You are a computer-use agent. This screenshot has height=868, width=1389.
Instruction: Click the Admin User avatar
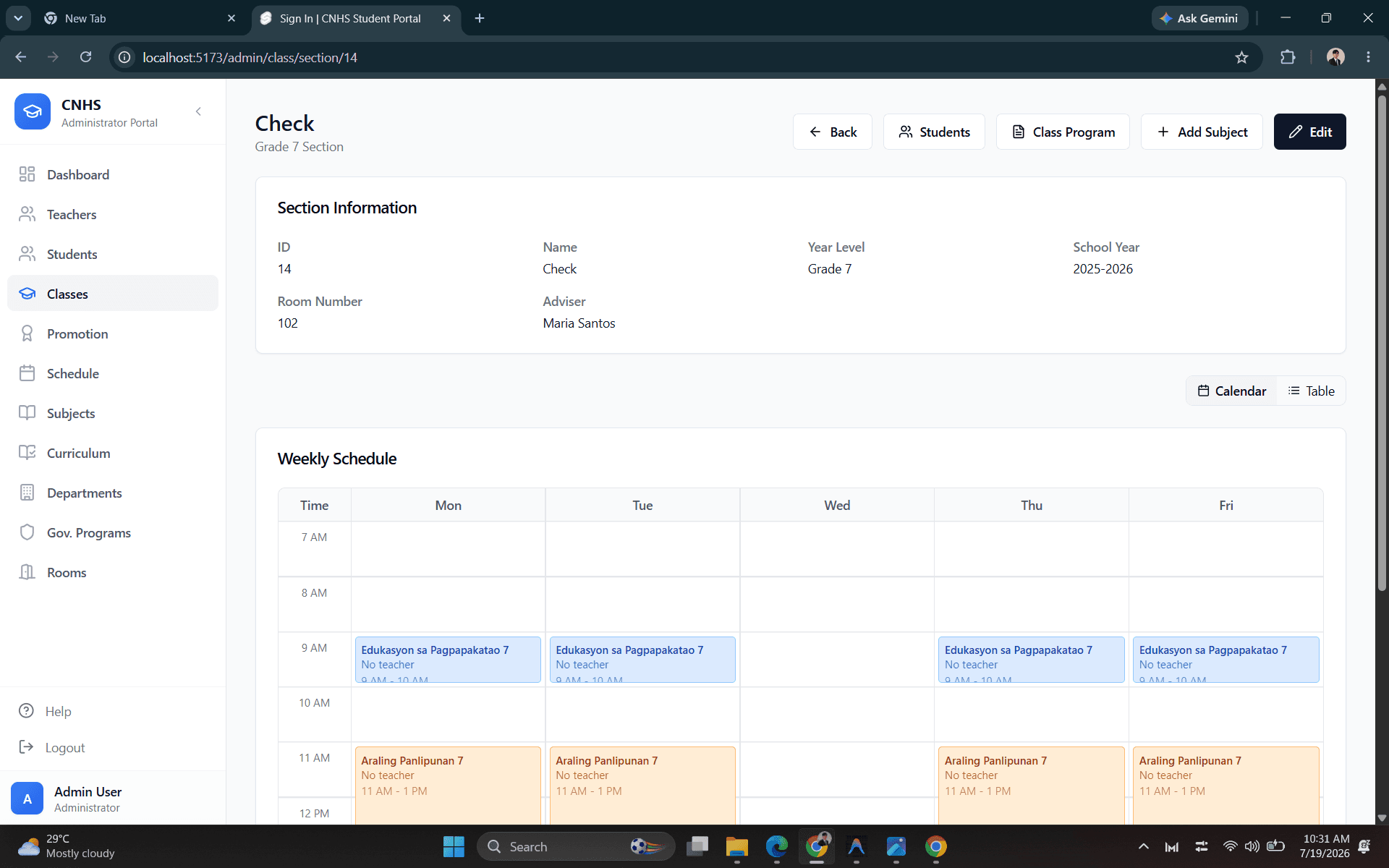(27, 799)
